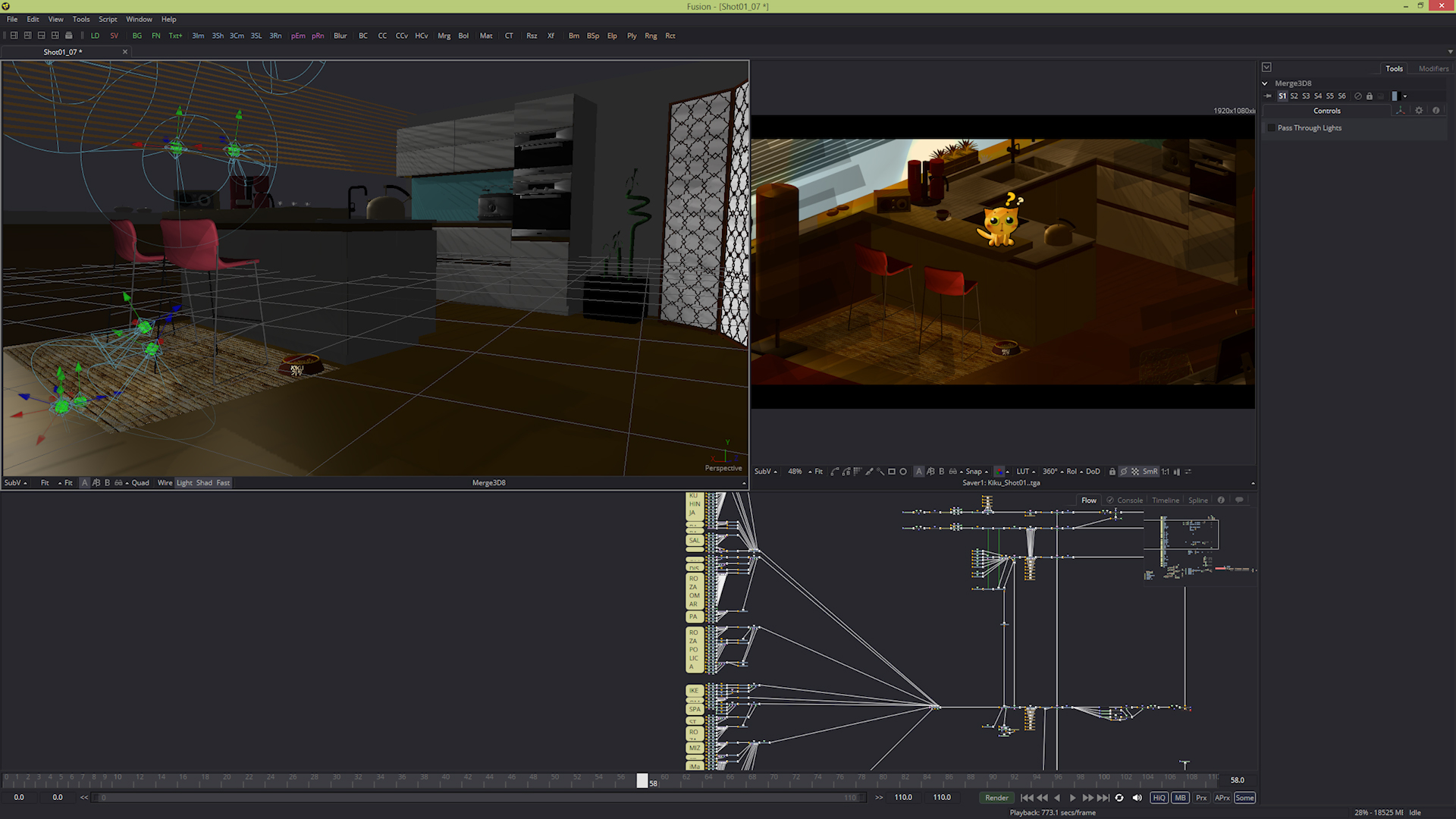Open the LUT dropdown arrow
The height and width of the screenshot is (819, 1456).
[1034, 472]
